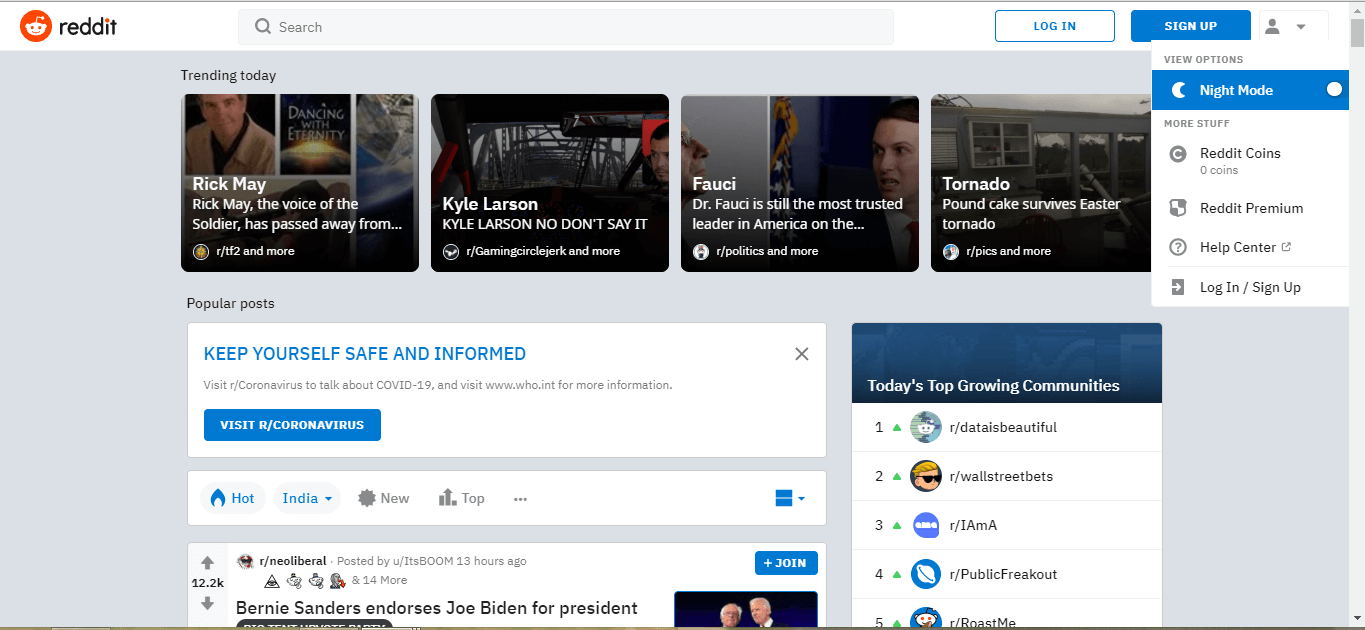Image resolution: width=1365 pixels, height=630 pixels.
Task: Click the r/PublicFreakout community avatar
Action: (x=927, y=574)
